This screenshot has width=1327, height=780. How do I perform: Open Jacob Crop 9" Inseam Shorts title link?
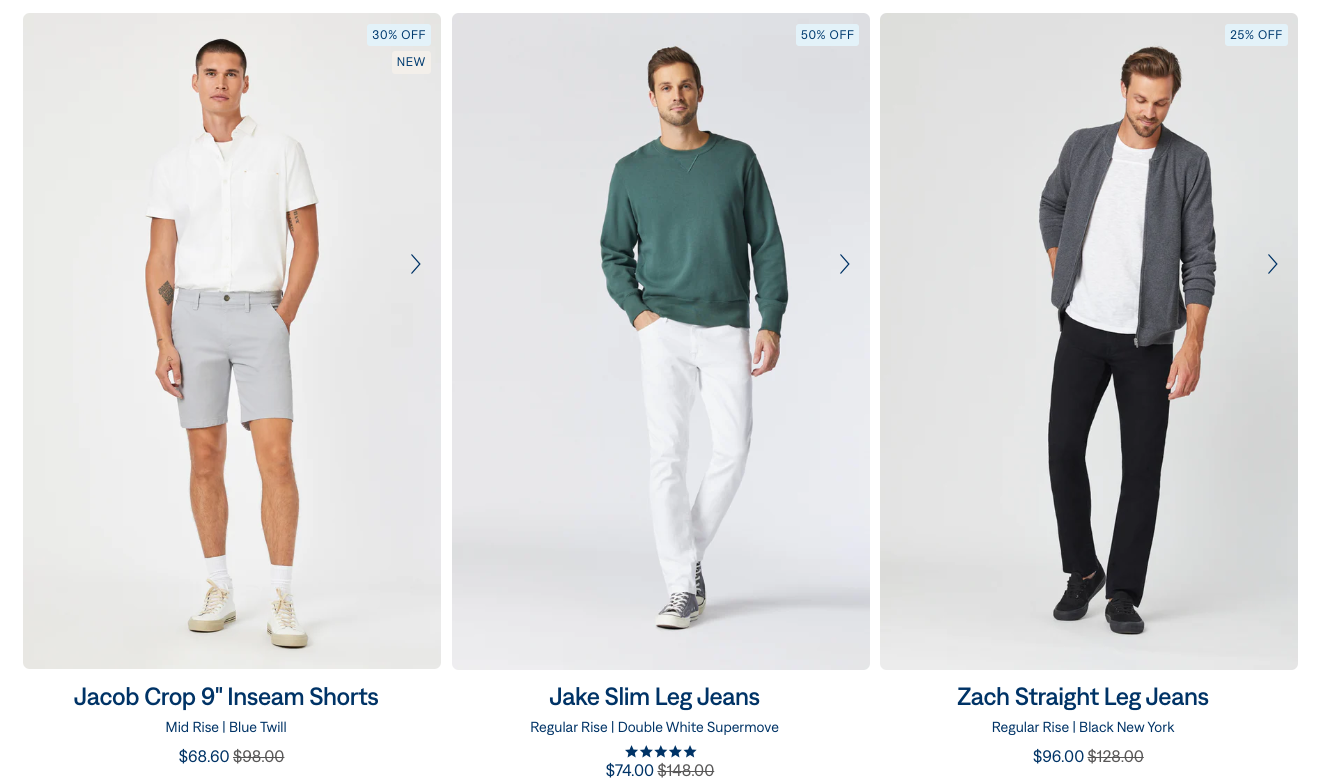tap(226, 697)
